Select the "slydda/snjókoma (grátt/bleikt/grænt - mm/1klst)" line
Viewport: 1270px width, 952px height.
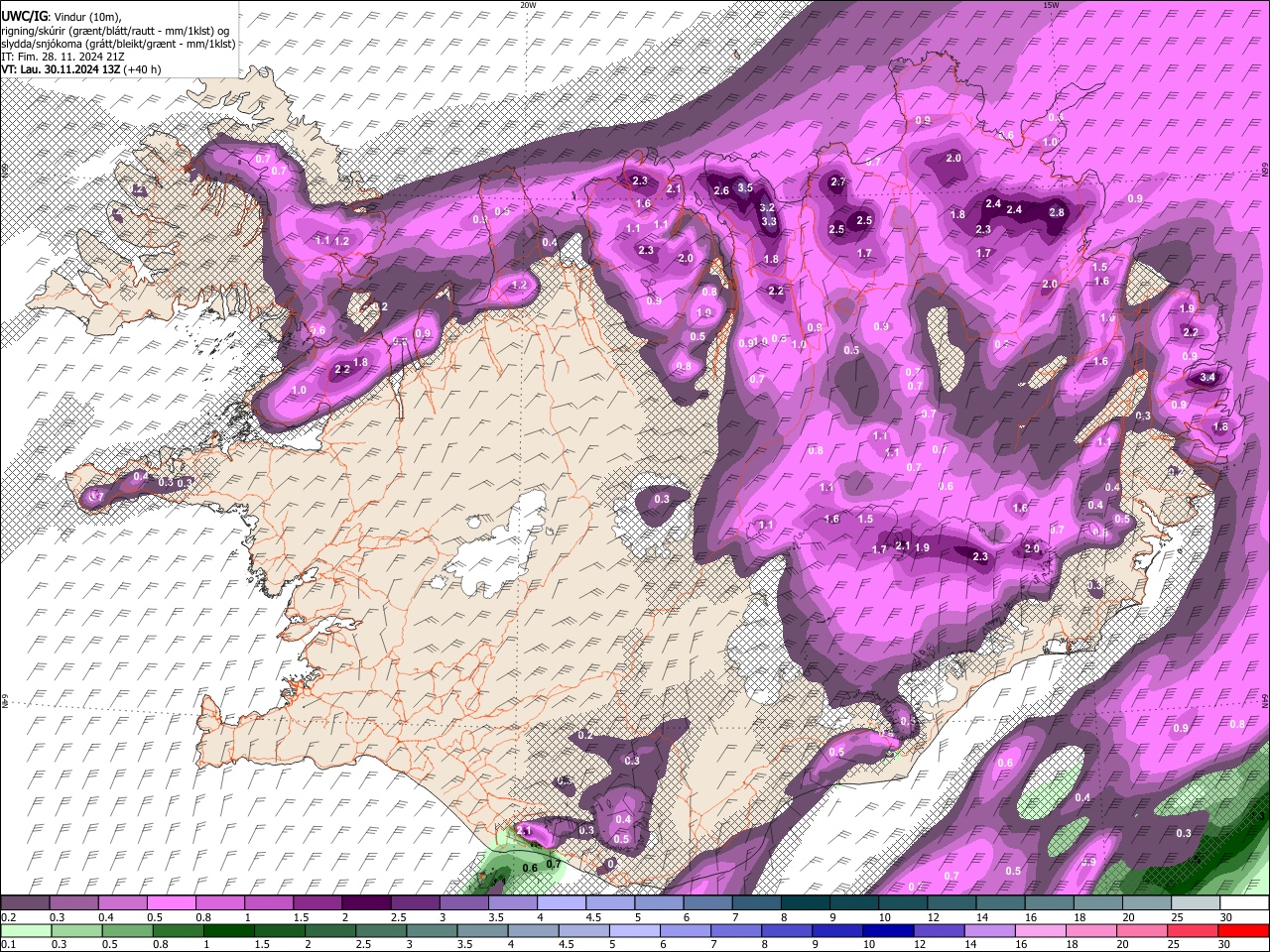[119, 44]
